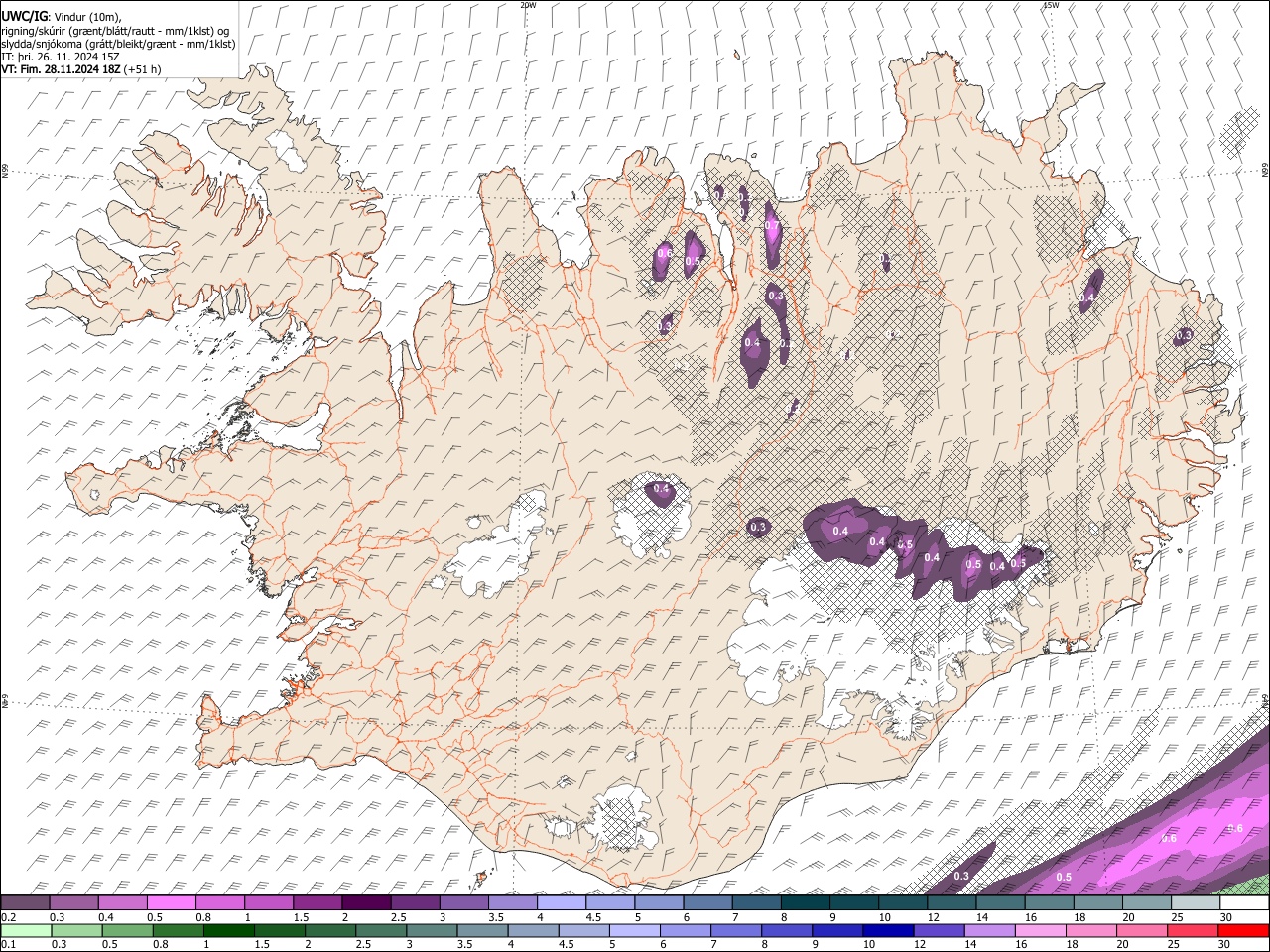Click the 0.2 swatch on the upper purple scale
Viewport: 1270px width, 952px height.
pos(25,903)
